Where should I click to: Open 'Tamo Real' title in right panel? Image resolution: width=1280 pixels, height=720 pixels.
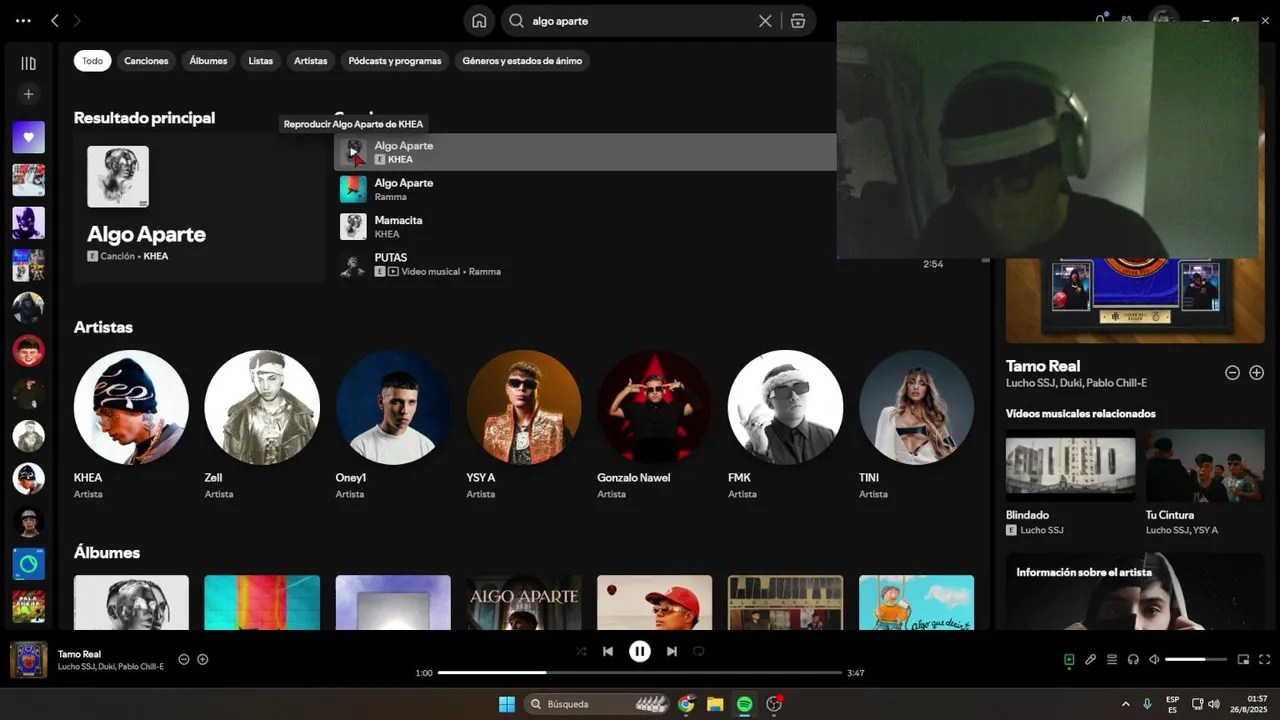(x=1043, y=366)
